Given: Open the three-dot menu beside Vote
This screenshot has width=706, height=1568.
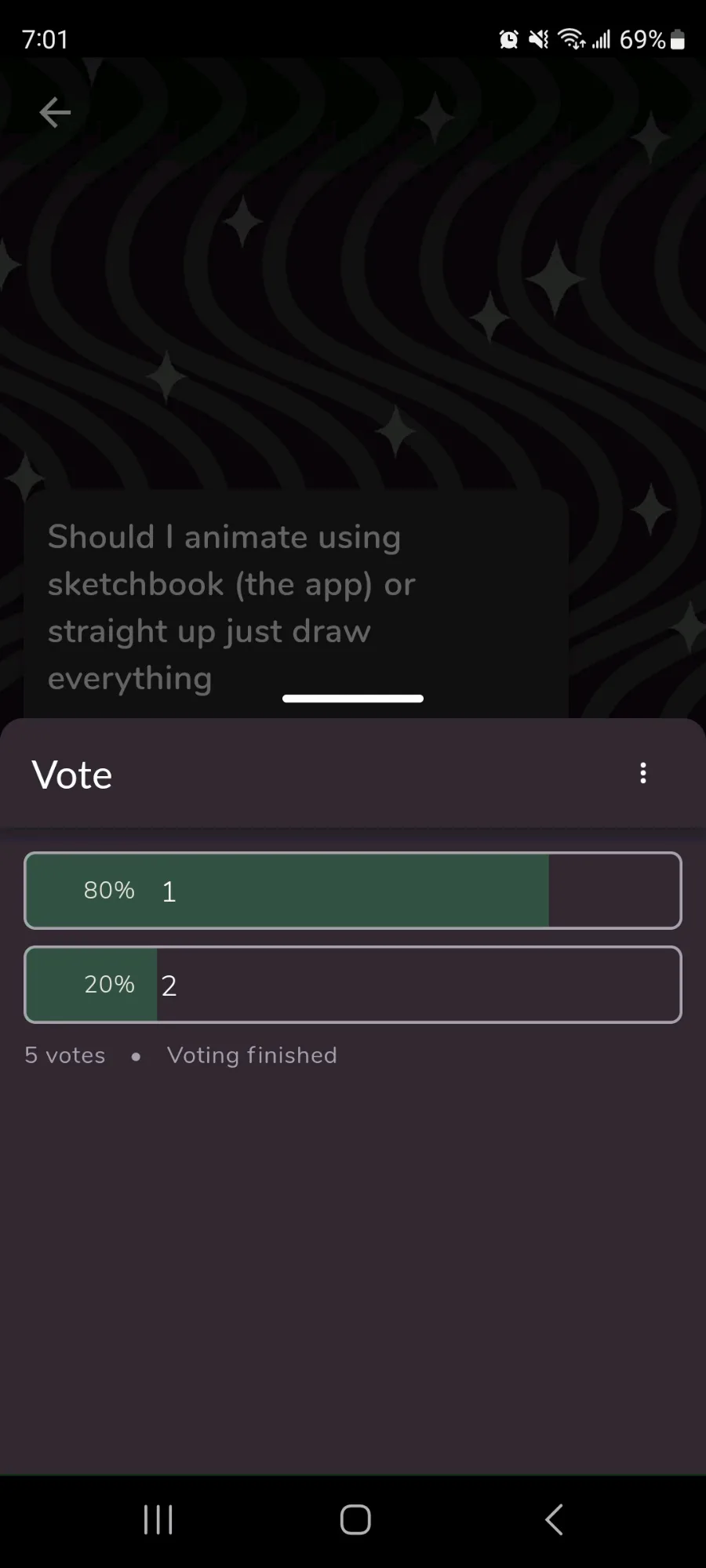Looking at the screenshot, I should click(642, 774).
